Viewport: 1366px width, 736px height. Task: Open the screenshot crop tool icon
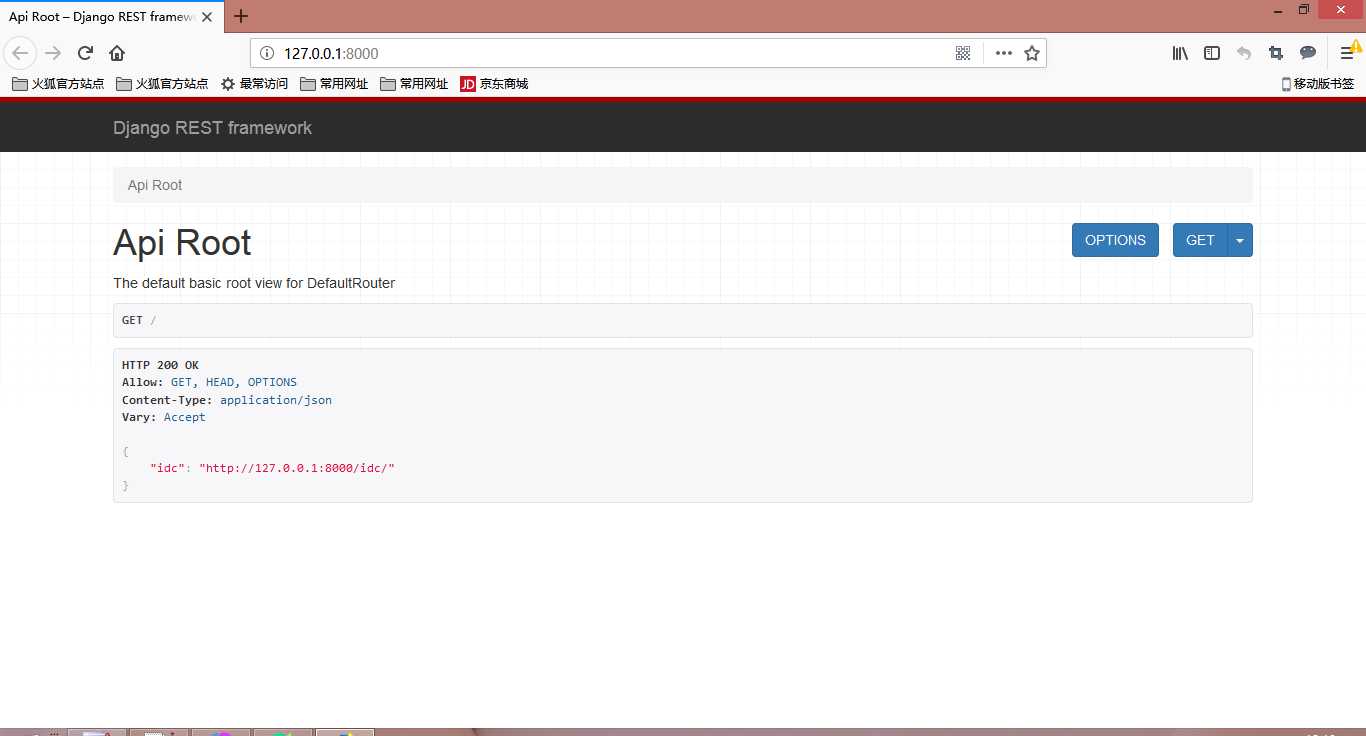1276,53
